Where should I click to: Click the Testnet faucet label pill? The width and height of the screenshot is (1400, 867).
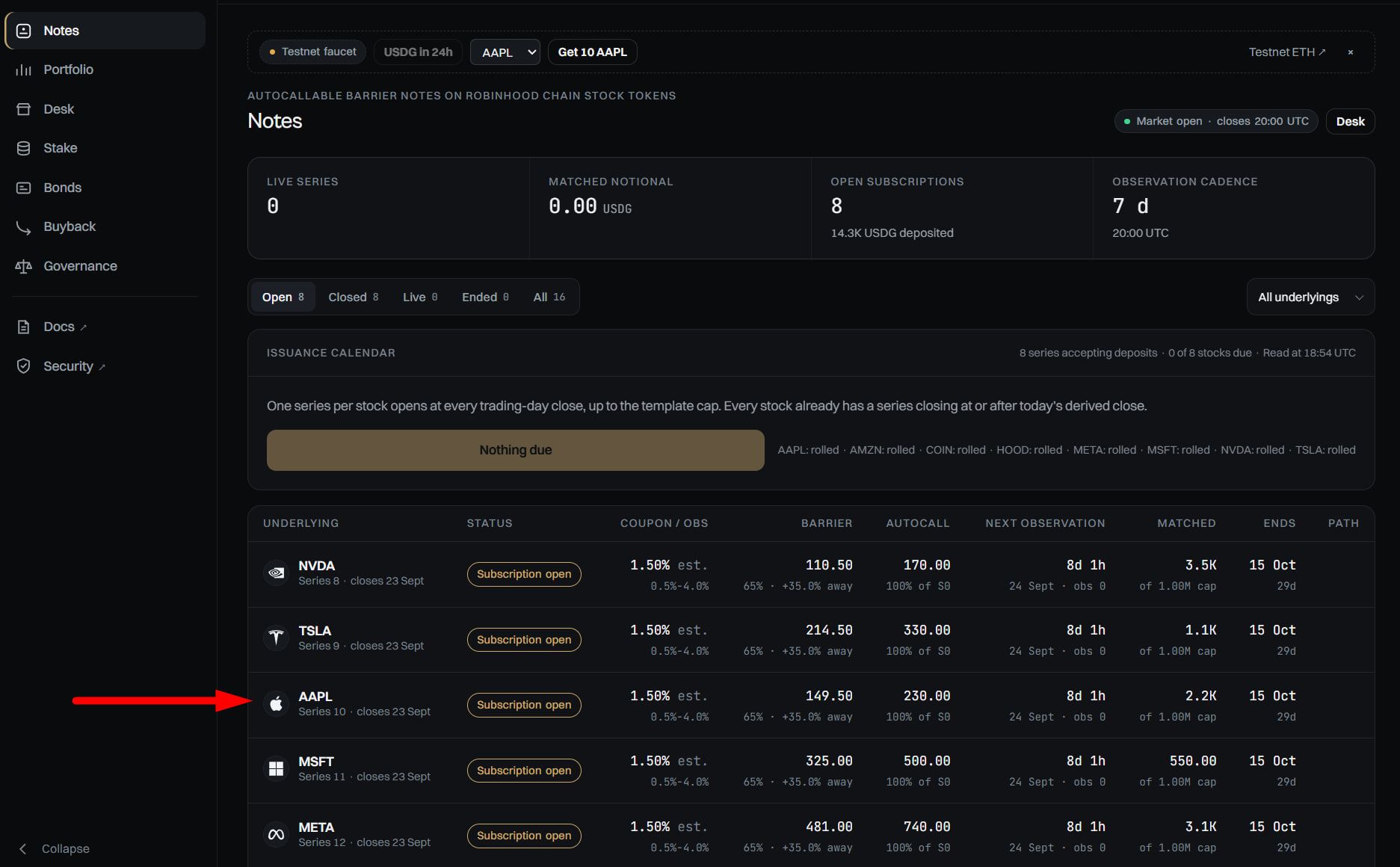point(312,52)
